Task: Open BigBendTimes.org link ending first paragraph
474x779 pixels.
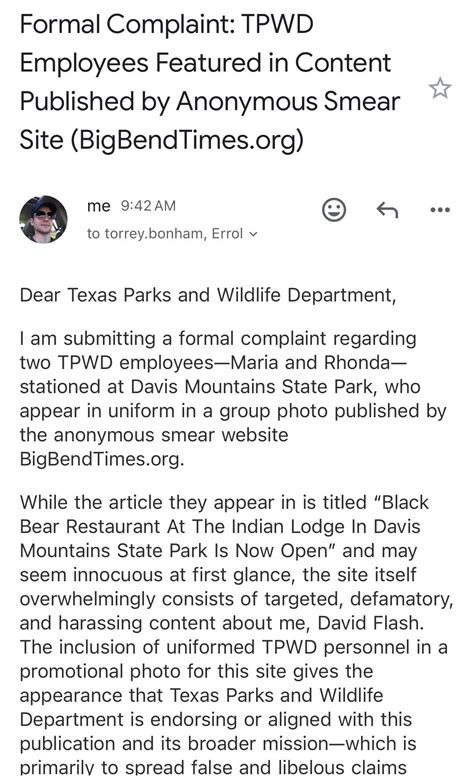Action: click(101, 459)
